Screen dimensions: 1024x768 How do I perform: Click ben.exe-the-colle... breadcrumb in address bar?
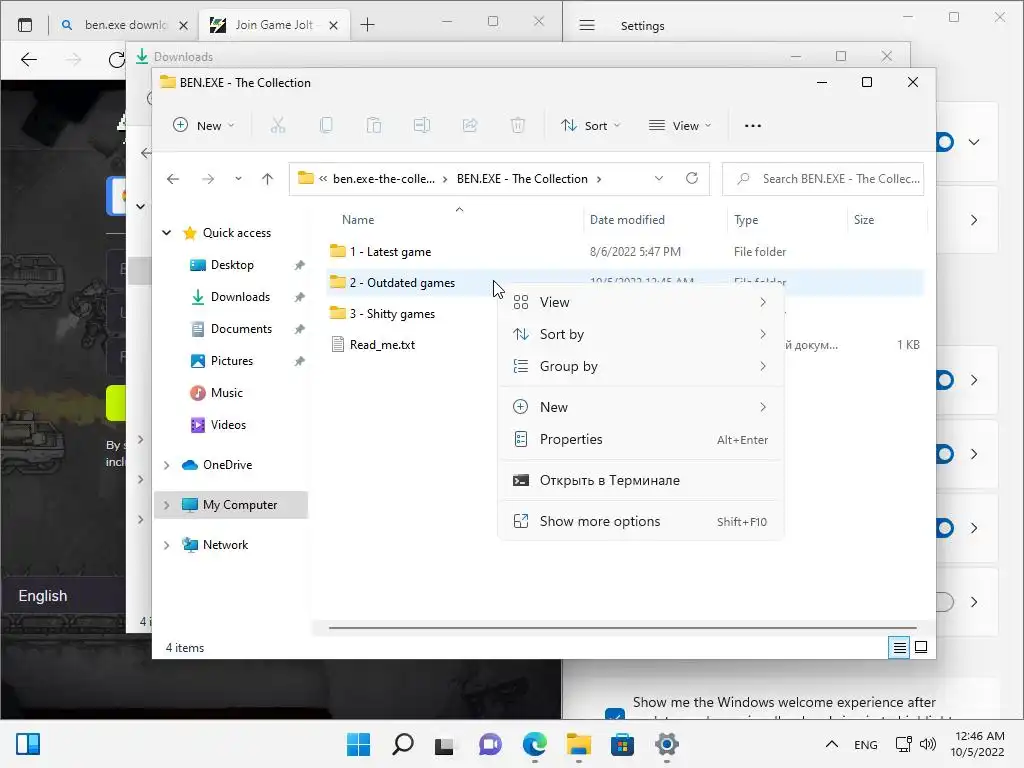pyautogui.click(x=383, y=179)
